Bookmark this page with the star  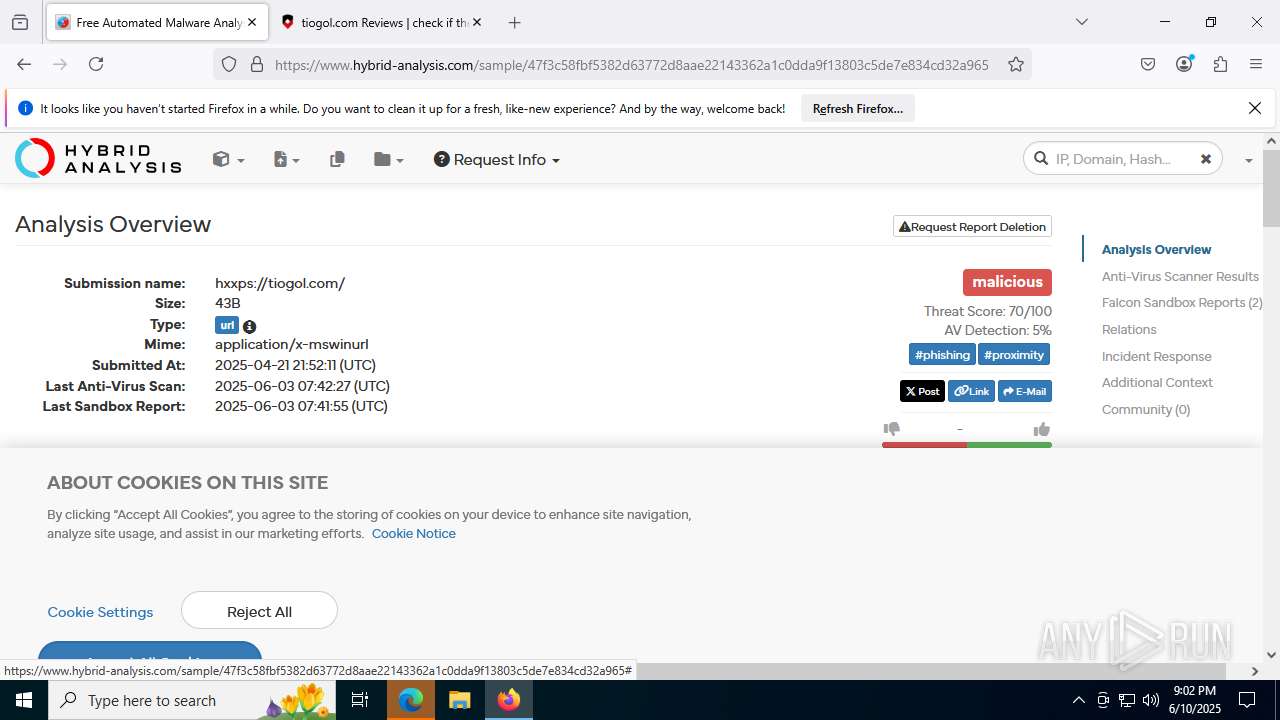[1016, 64]
